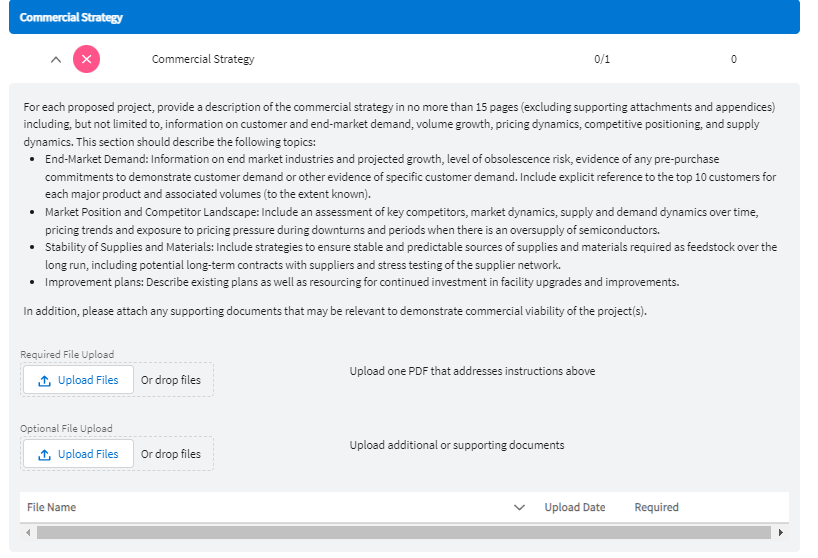Click the horizontal scrollbar thumb of file table
Image resolution: width=818 pixels, height=558 pixels.
pos(400,532)
